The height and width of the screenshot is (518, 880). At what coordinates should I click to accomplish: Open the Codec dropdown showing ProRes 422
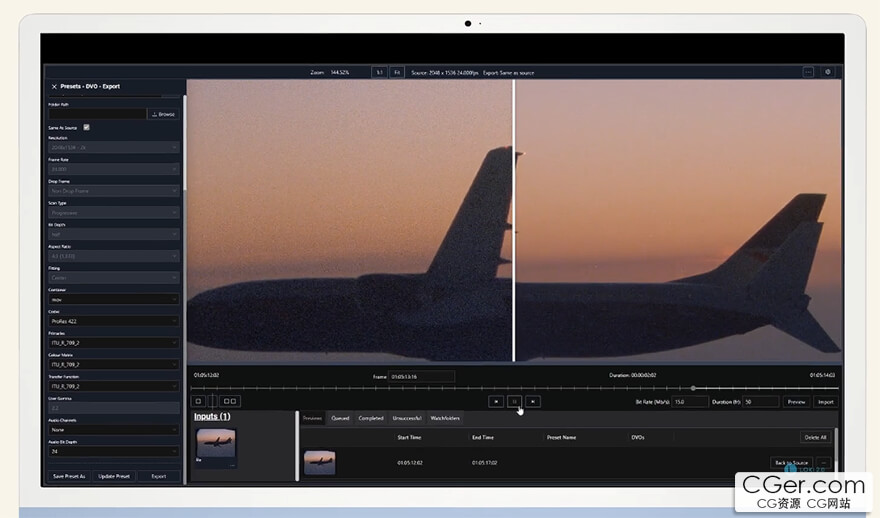(x=113, y=321)
